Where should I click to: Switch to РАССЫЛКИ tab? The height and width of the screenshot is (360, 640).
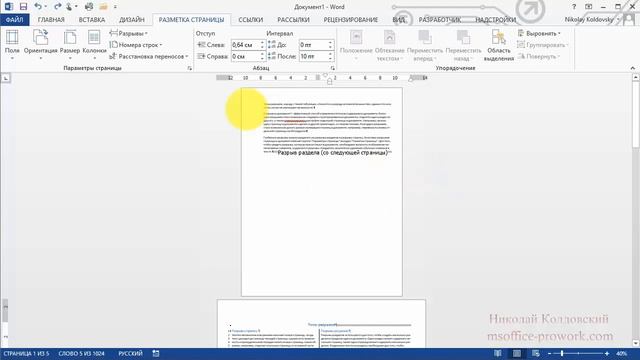293,20
